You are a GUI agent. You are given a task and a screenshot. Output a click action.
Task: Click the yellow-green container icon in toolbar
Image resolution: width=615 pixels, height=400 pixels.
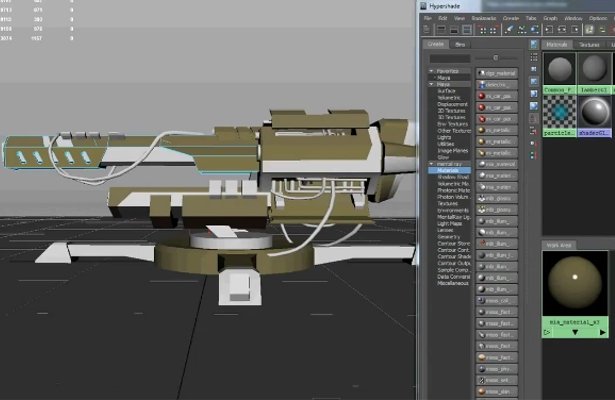click(590, 29)
